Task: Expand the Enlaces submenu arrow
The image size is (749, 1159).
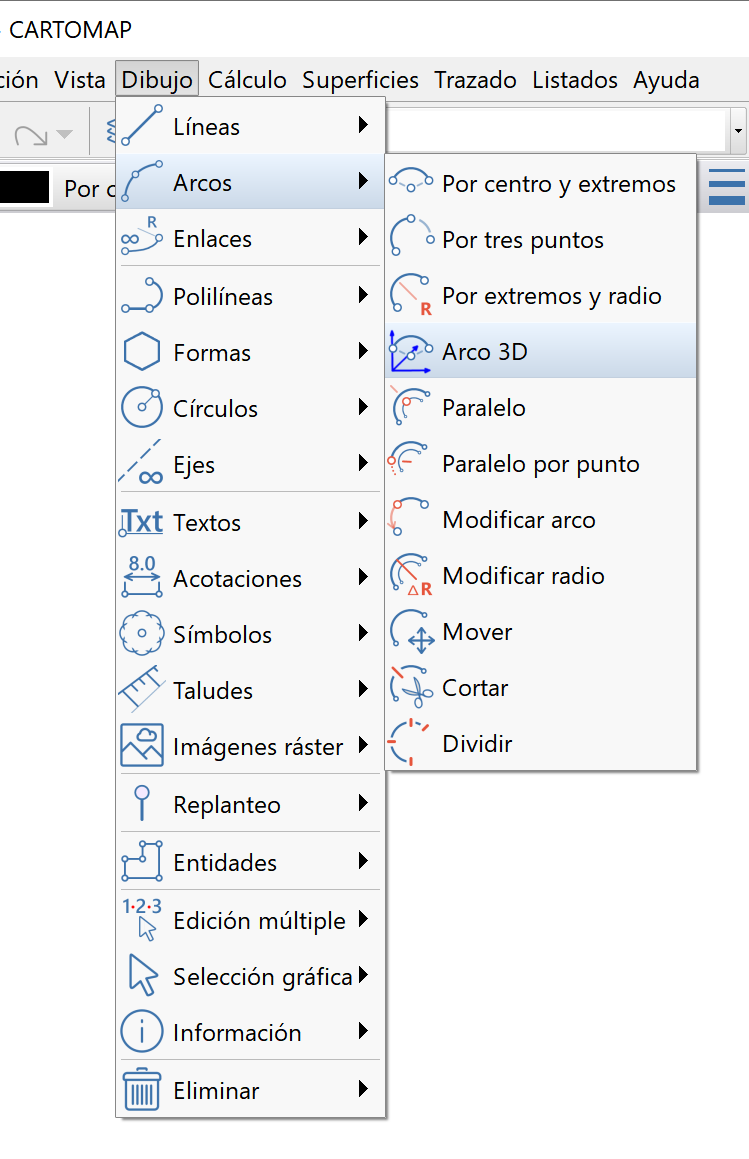Action: pyautogui.click(x=363, y=237)
